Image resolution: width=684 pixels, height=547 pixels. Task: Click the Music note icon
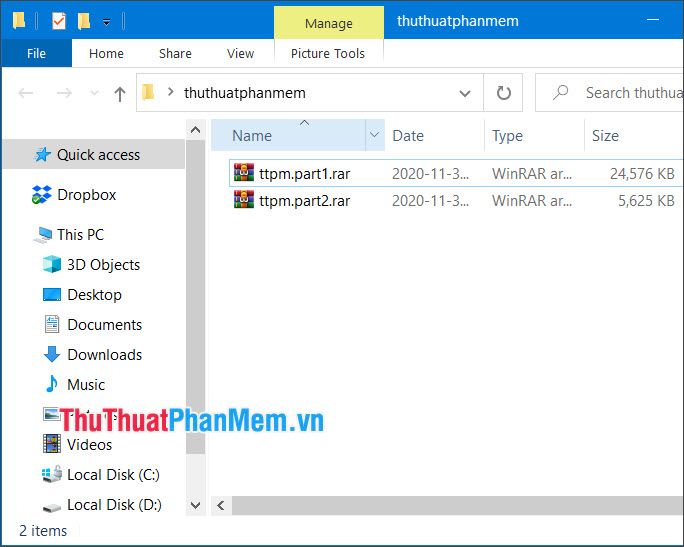pyautogui.click(x=52, y=384)
